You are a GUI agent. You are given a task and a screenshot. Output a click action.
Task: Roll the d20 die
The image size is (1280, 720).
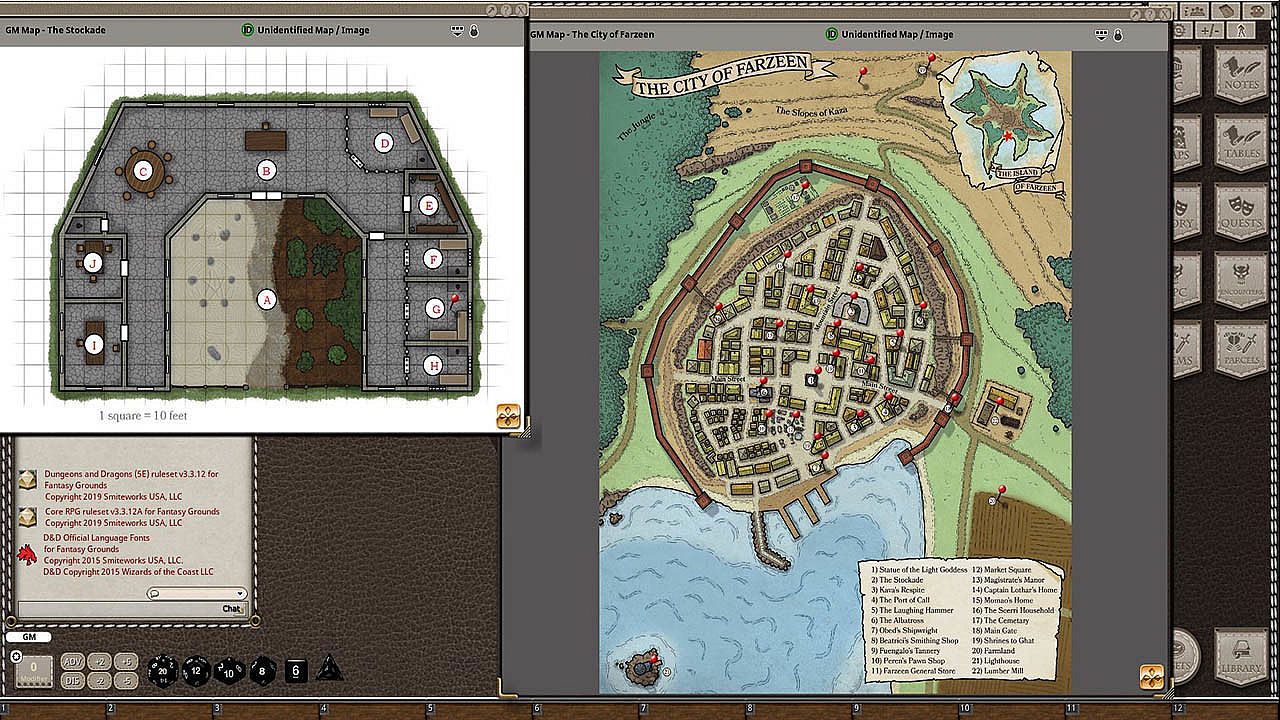tap(162, 670)
